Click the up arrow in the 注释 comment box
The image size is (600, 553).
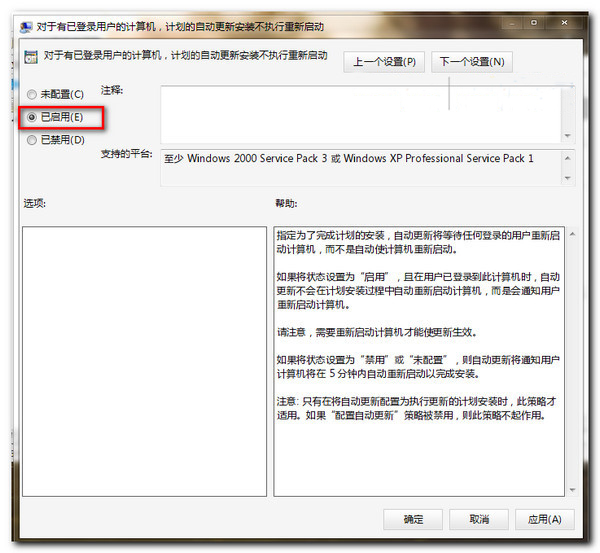[x=567, y=92]
